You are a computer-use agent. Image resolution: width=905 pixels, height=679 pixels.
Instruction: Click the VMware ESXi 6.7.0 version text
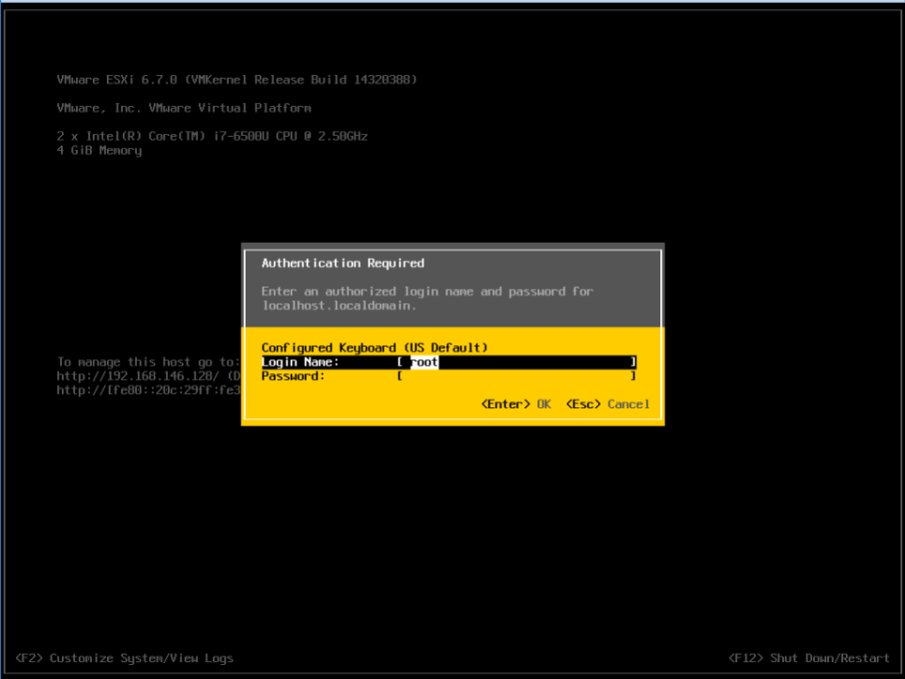(237, 80)
